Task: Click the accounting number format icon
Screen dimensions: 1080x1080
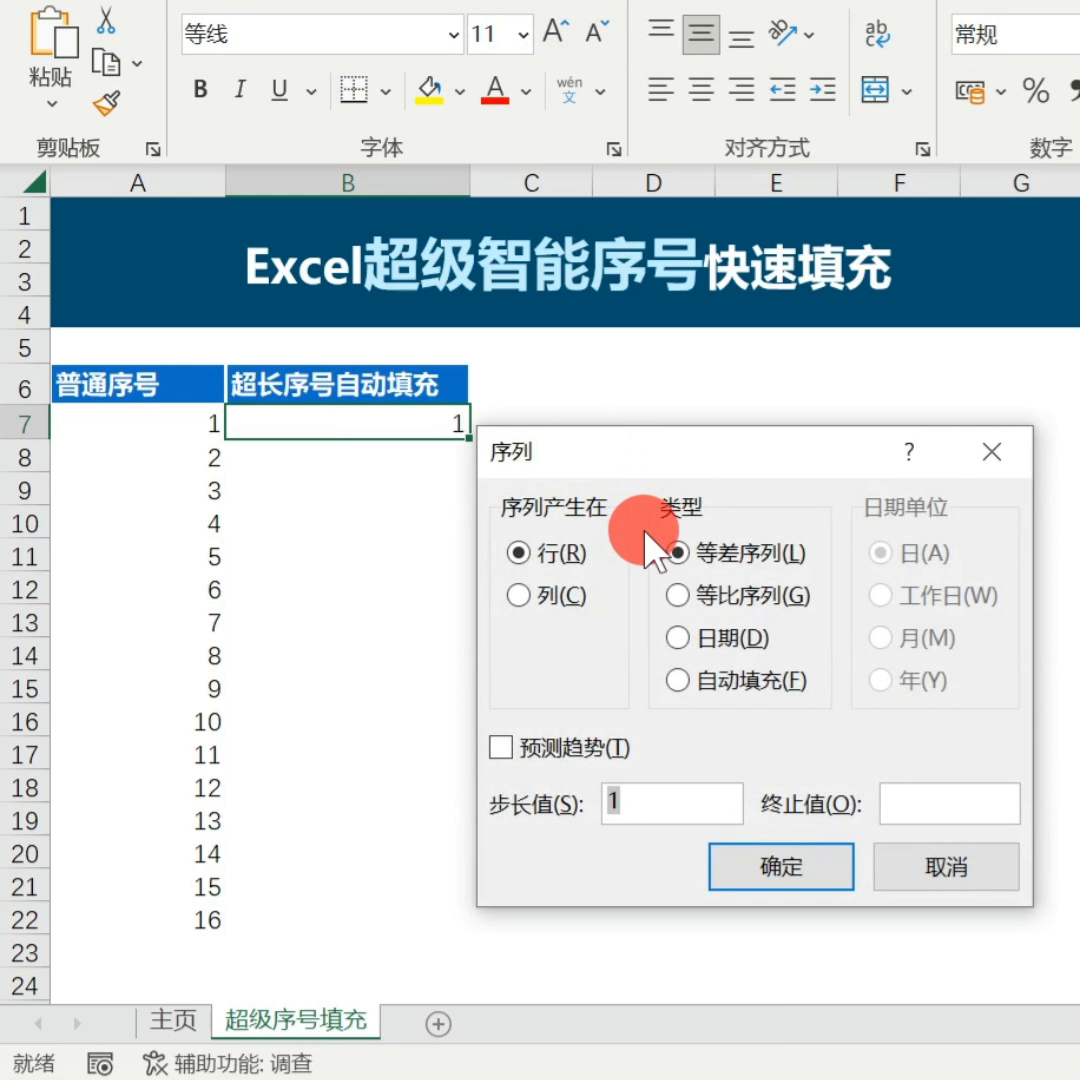Action: (x=970, y=91)
